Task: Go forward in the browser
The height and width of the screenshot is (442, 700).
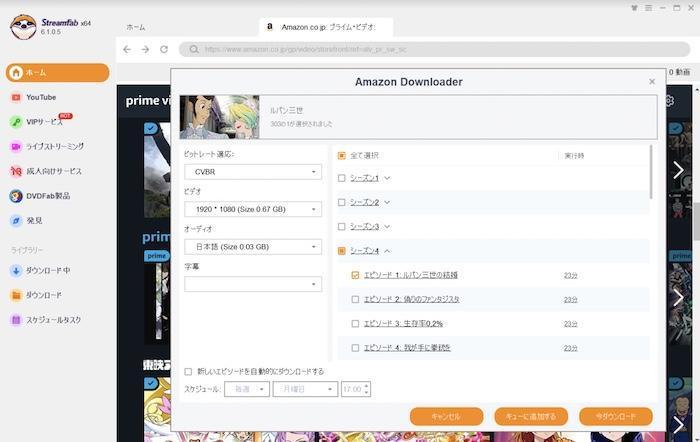Action: (145, 49)
